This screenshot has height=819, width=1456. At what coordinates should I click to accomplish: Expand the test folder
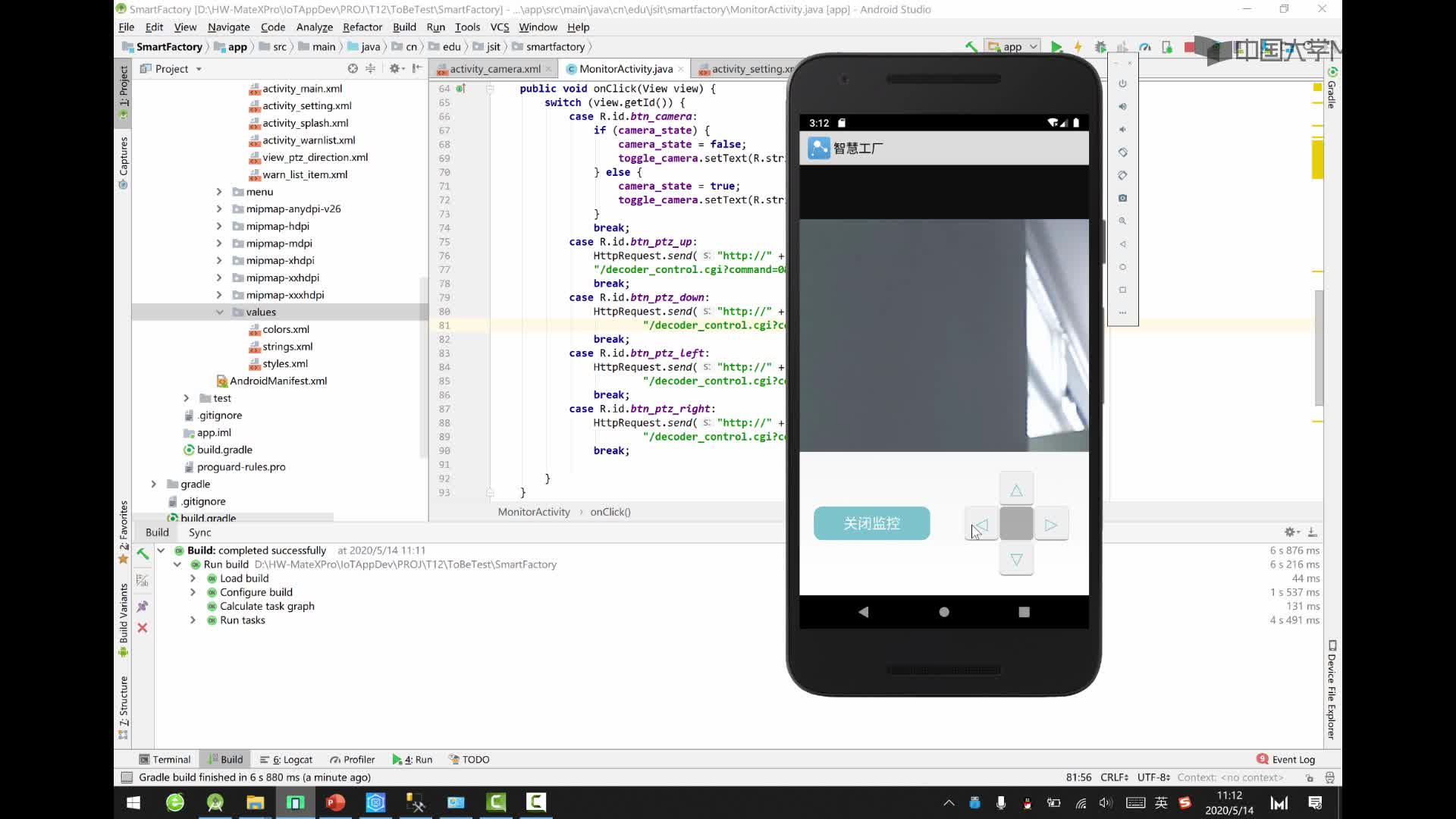click(187, 398)
